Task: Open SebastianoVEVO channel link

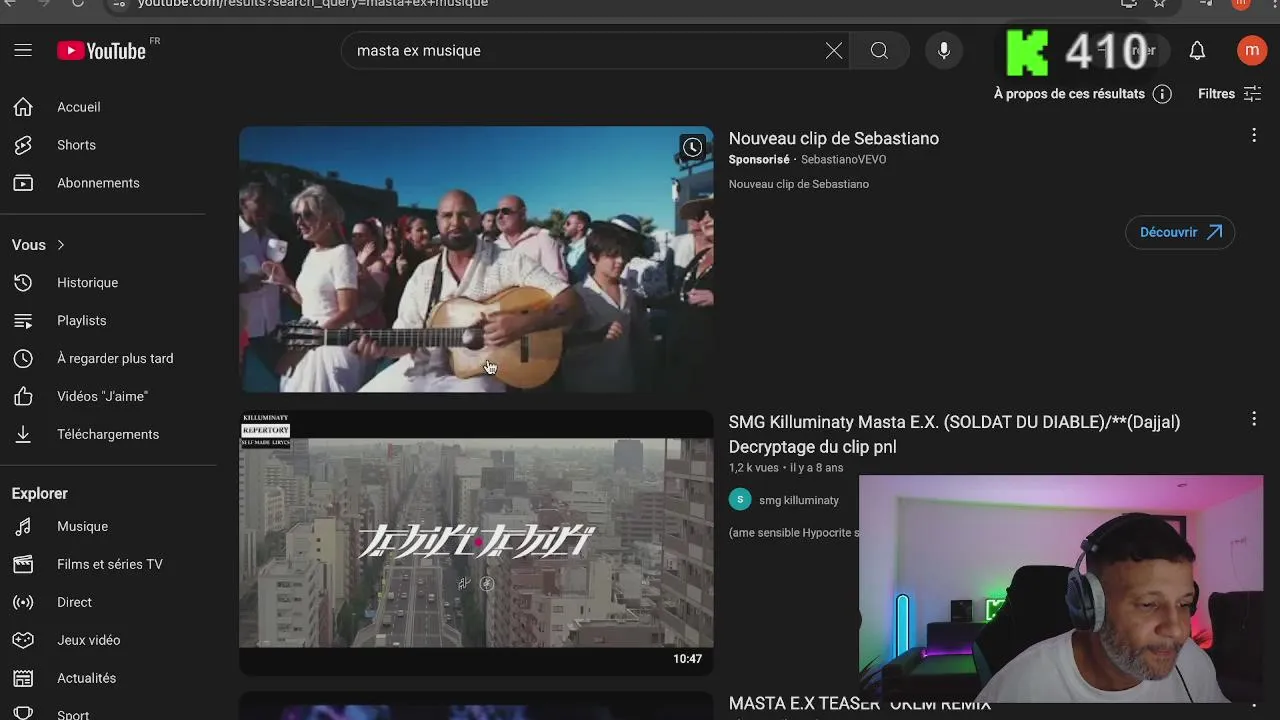Action: tap(843, 160)
